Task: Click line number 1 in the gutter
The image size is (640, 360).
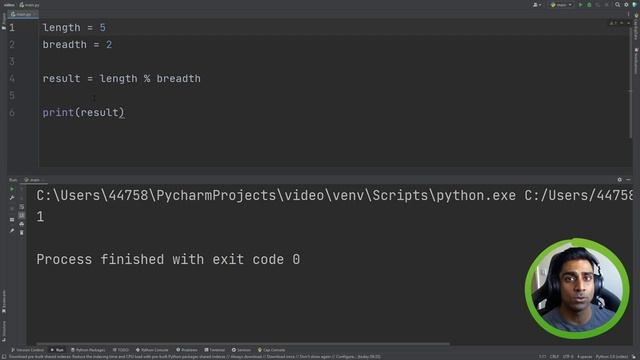Action: [x=12, y=28]
